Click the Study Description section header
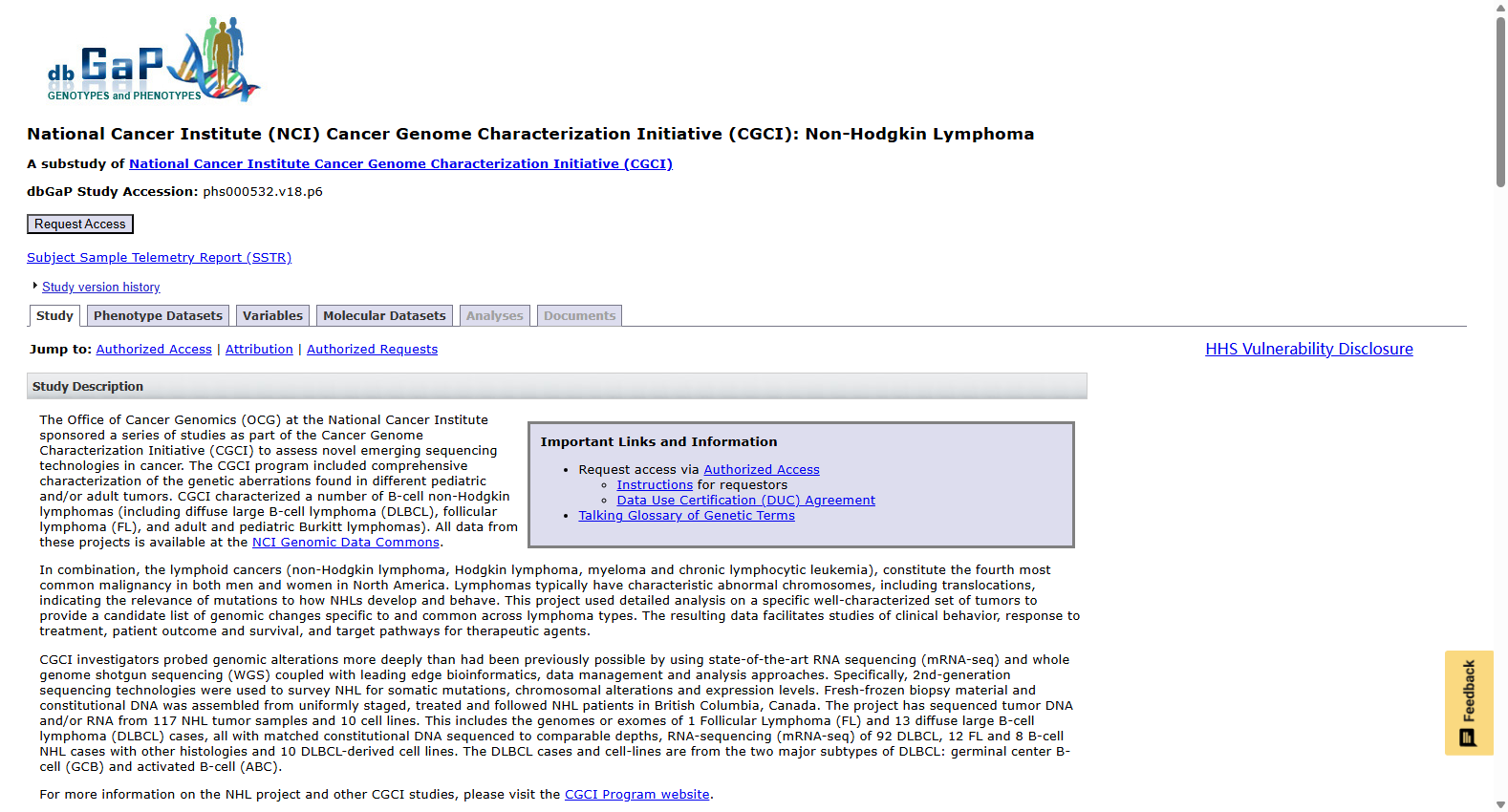This screenshot has width=1508, height=812. click(557, 386)
